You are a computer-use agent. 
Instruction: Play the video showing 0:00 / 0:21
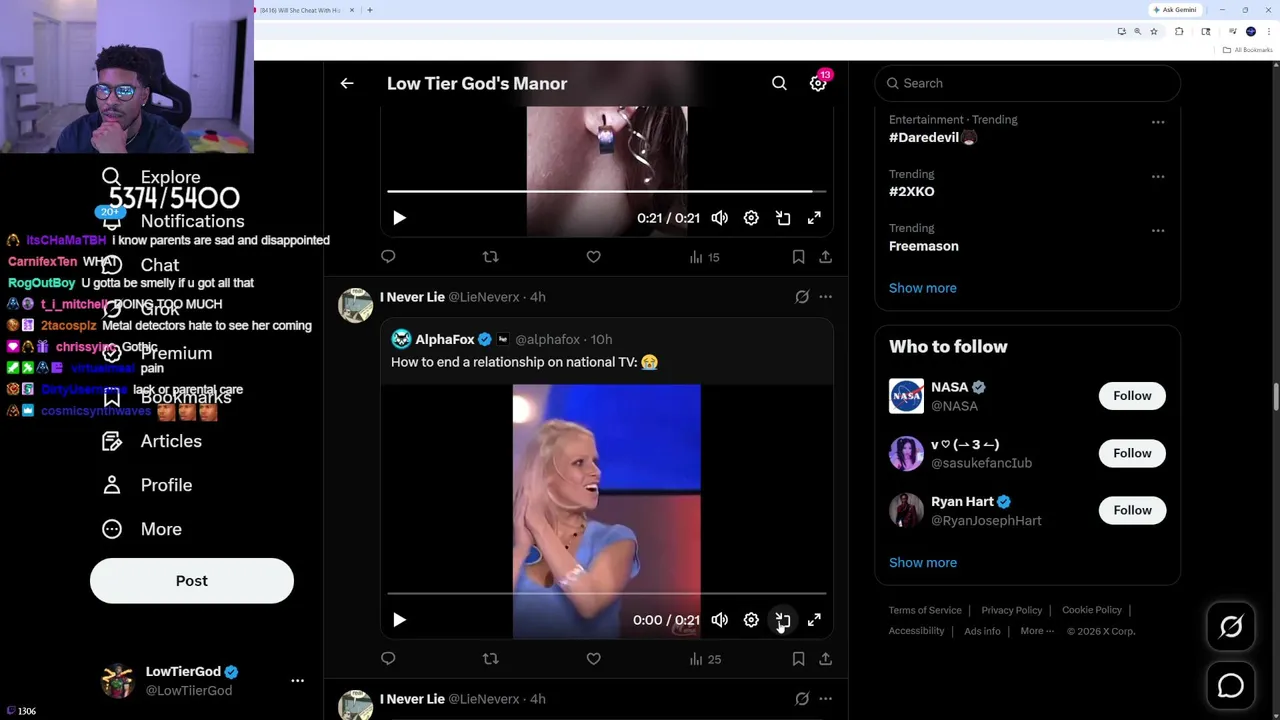(399, 620)
